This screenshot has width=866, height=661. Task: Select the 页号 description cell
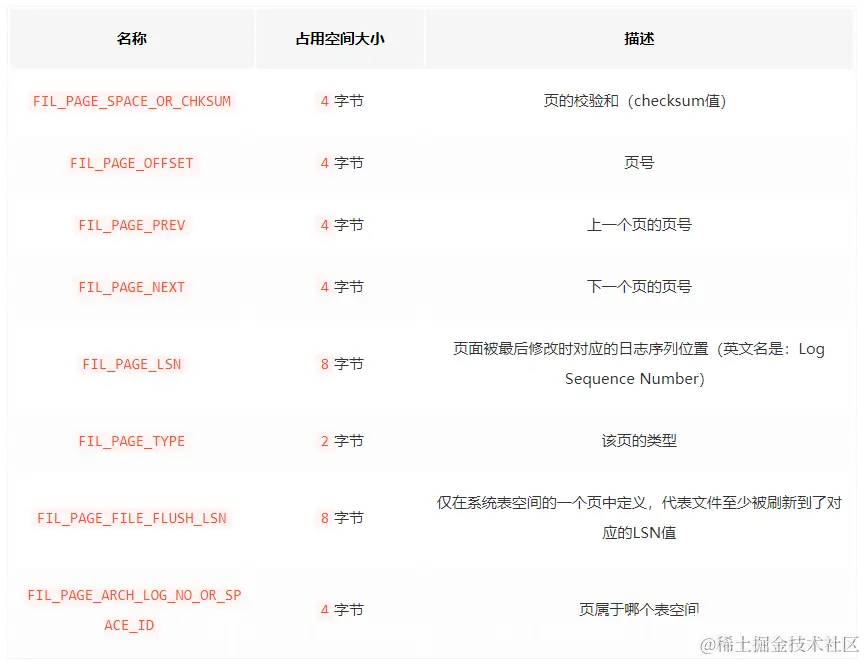(x=638, y=163)
